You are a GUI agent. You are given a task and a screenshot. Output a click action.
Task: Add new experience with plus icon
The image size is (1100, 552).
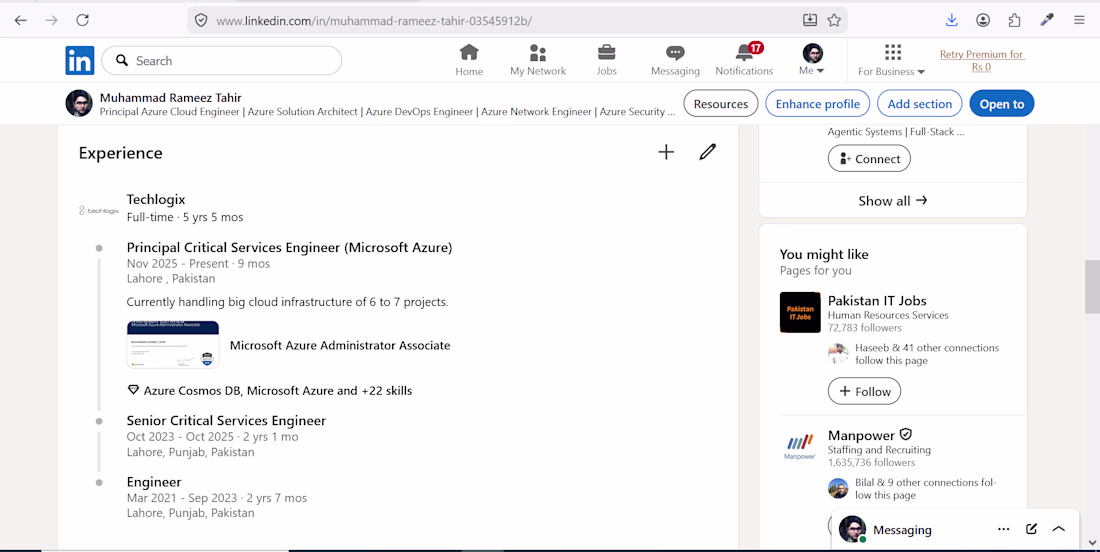(666, 152)
